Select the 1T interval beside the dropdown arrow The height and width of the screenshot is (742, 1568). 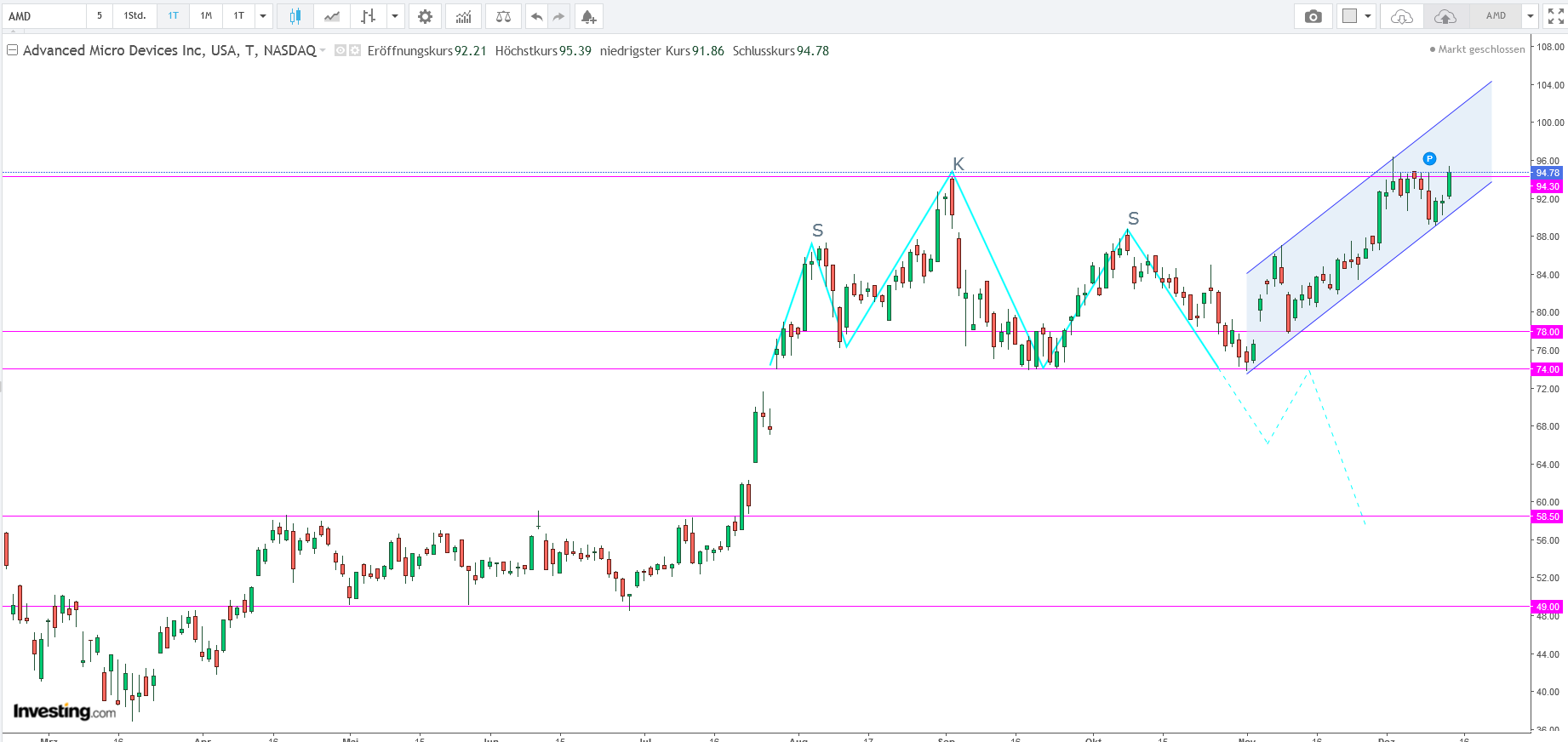tap(239, 16)
